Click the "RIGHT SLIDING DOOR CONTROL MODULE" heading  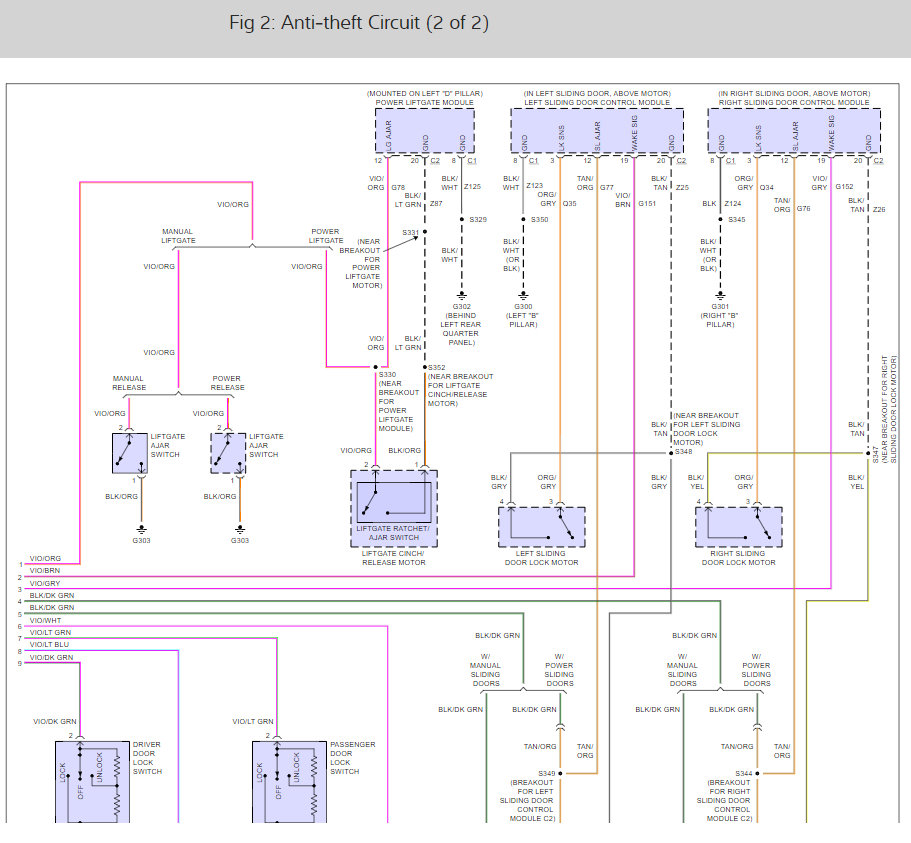(794, 103)
